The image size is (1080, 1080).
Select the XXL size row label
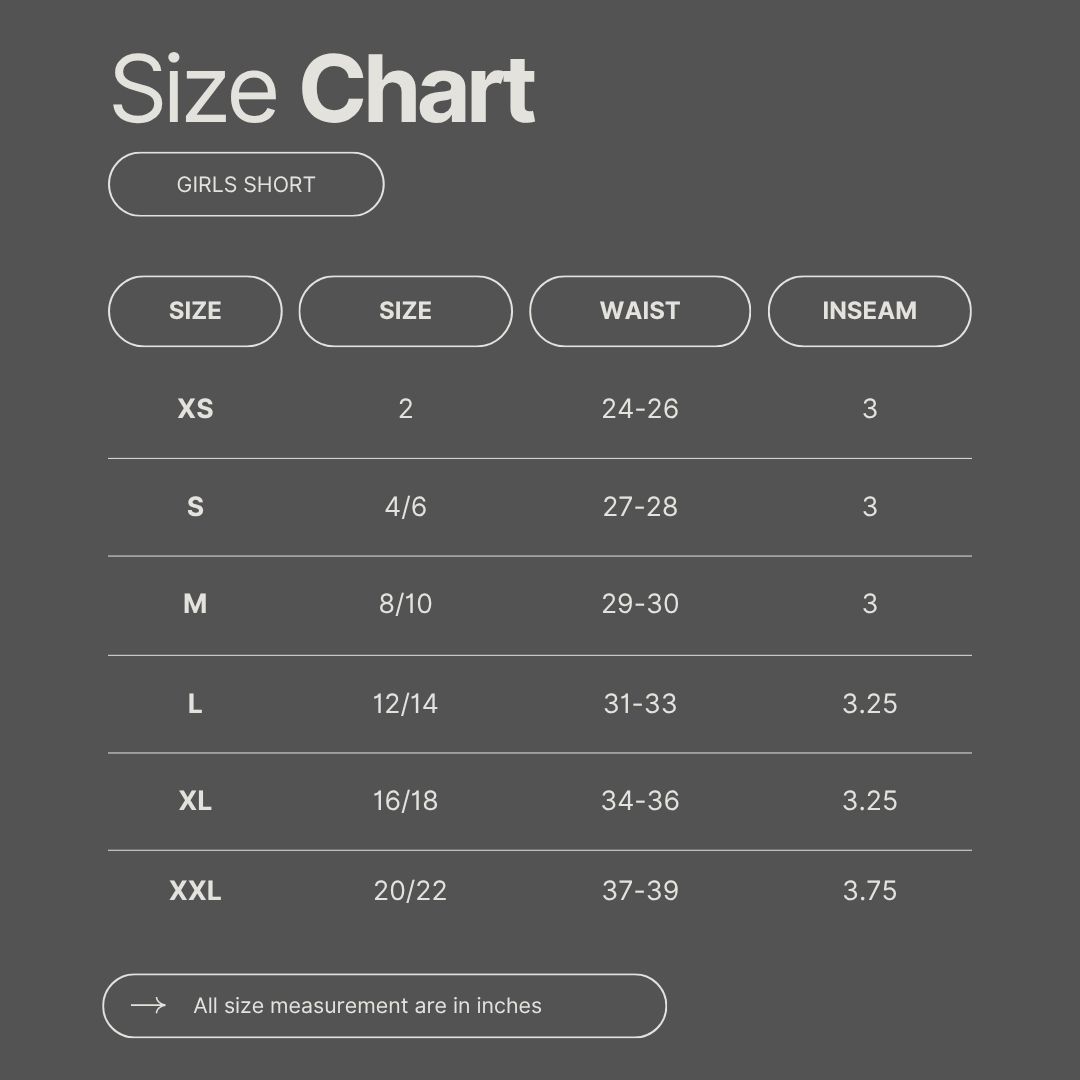[x=195, y=891]
